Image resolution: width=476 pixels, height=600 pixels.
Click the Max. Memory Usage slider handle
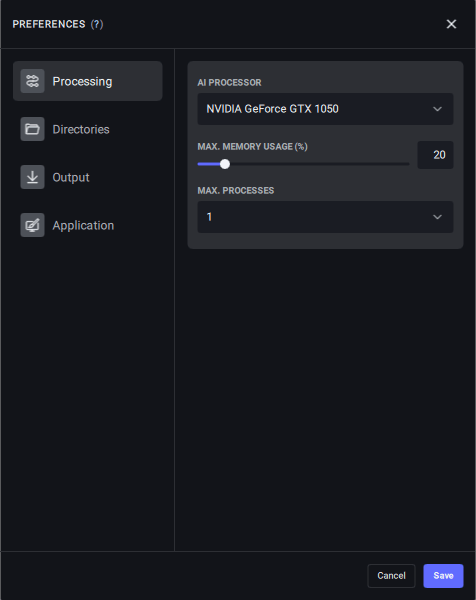click(x=225, y=164)
